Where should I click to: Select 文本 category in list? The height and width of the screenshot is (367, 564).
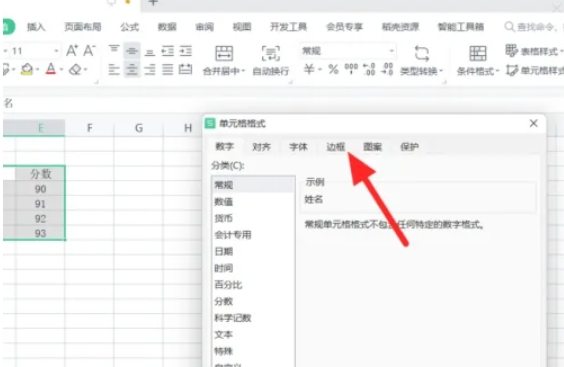click(x=253, y=334)
